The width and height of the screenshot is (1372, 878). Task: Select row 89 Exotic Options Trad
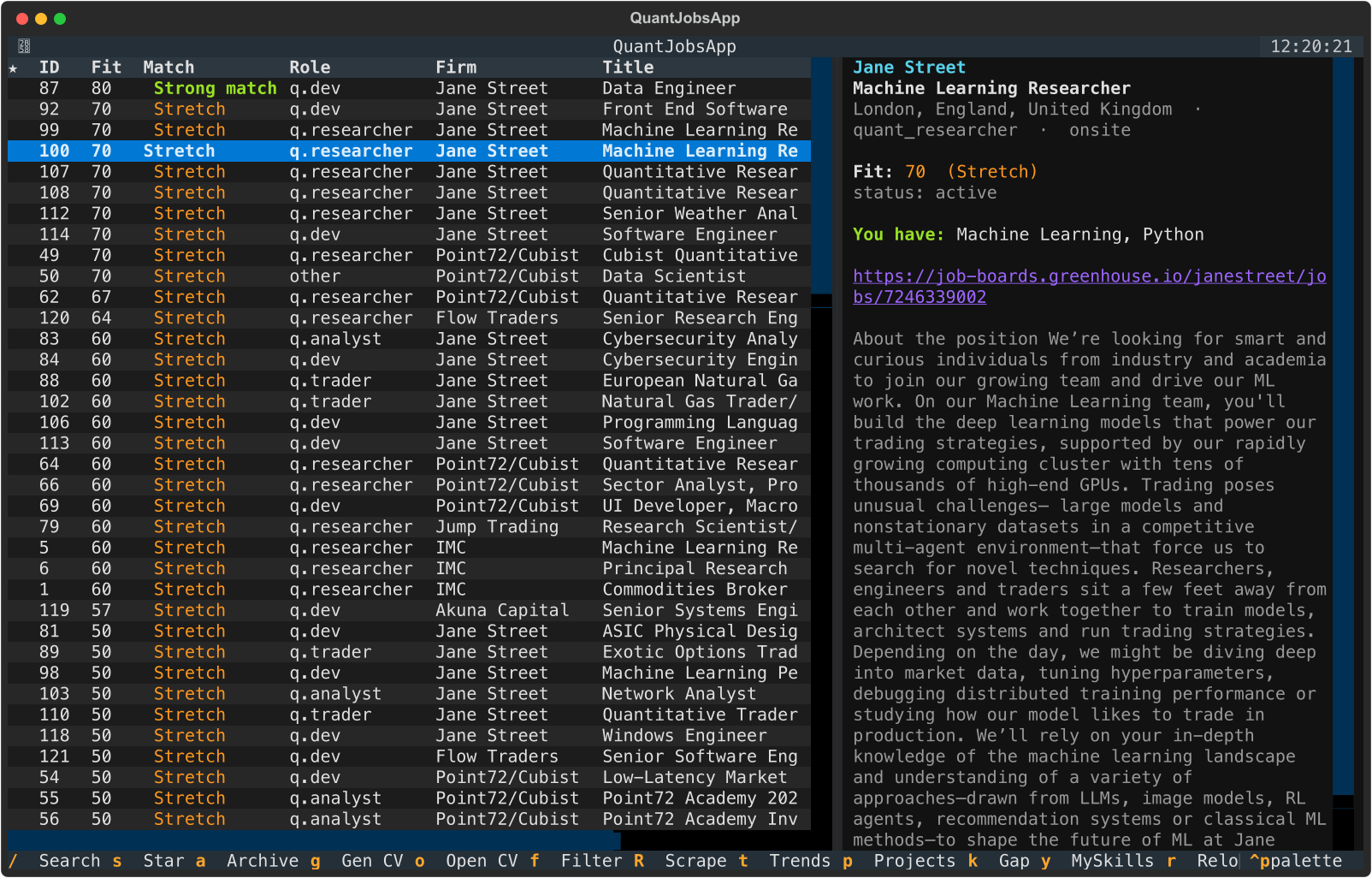coord(409,652)
